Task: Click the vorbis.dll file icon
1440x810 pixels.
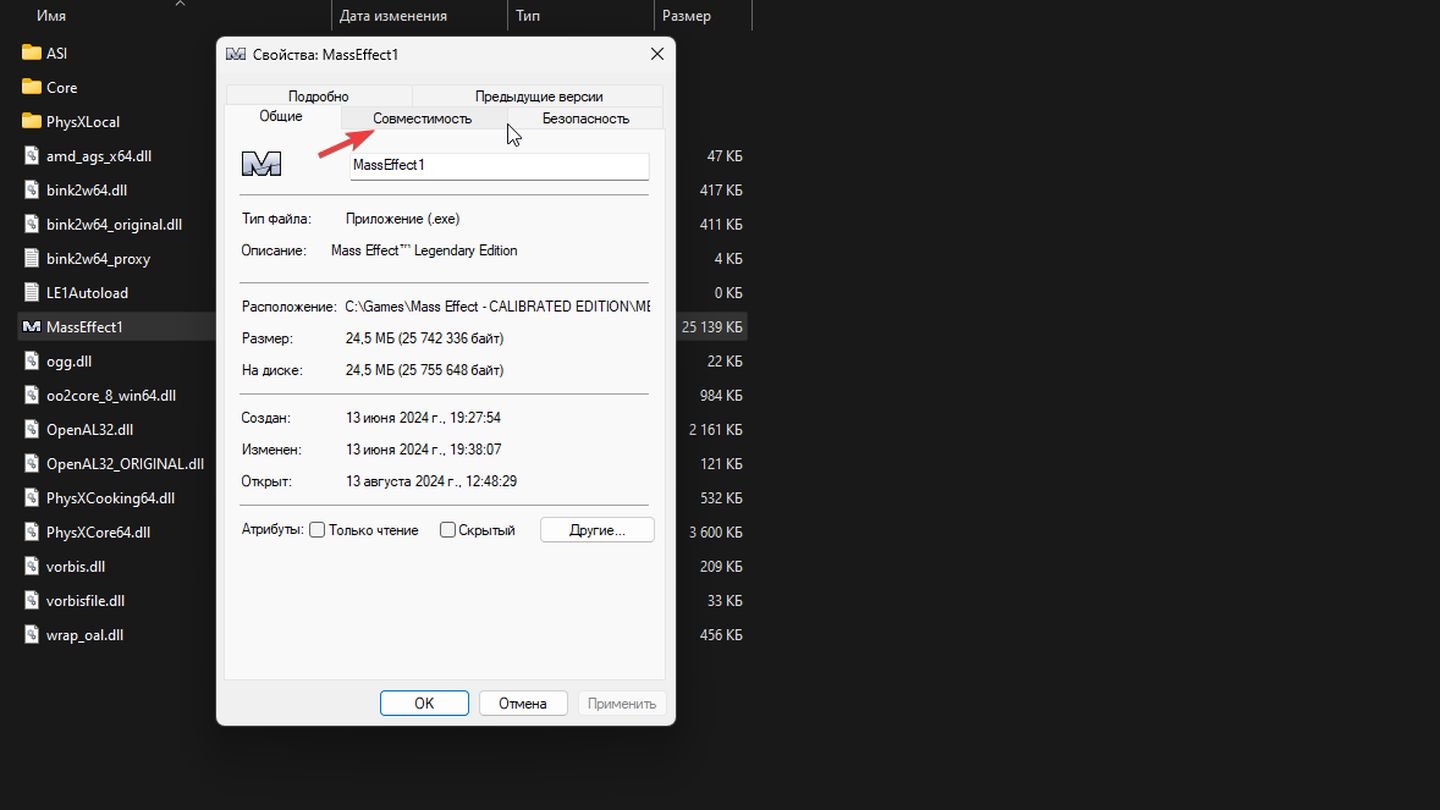Action: [x=31, y=566]
